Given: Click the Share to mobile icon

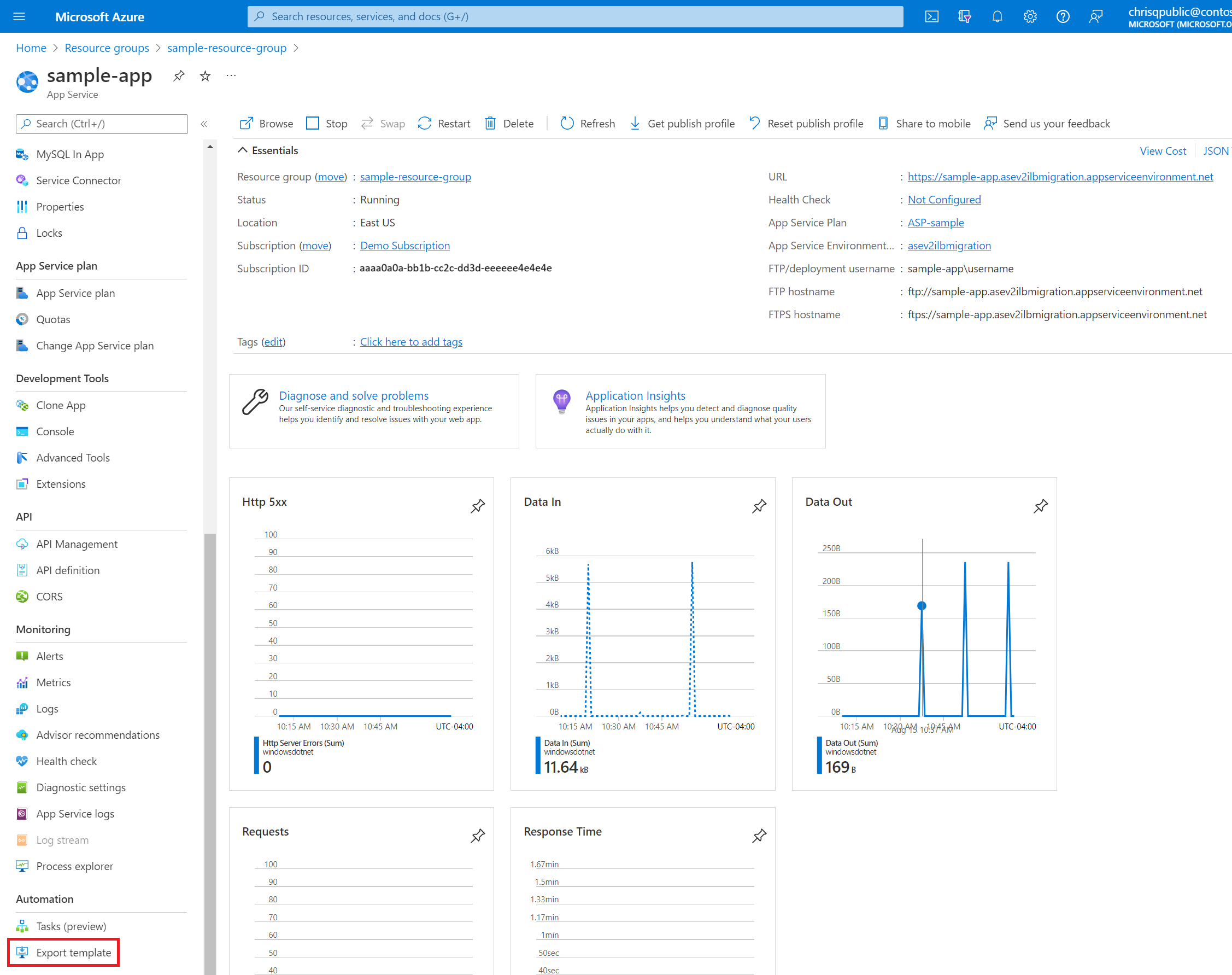Looking at the screenshot, I should [x=883, y=123].
